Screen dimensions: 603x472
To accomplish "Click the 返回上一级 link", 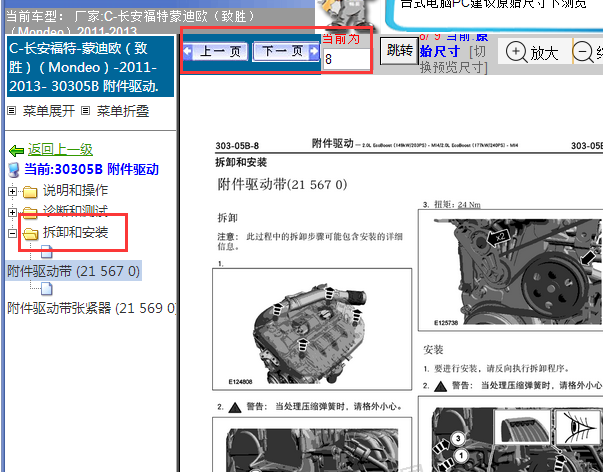I will (60, 150).
